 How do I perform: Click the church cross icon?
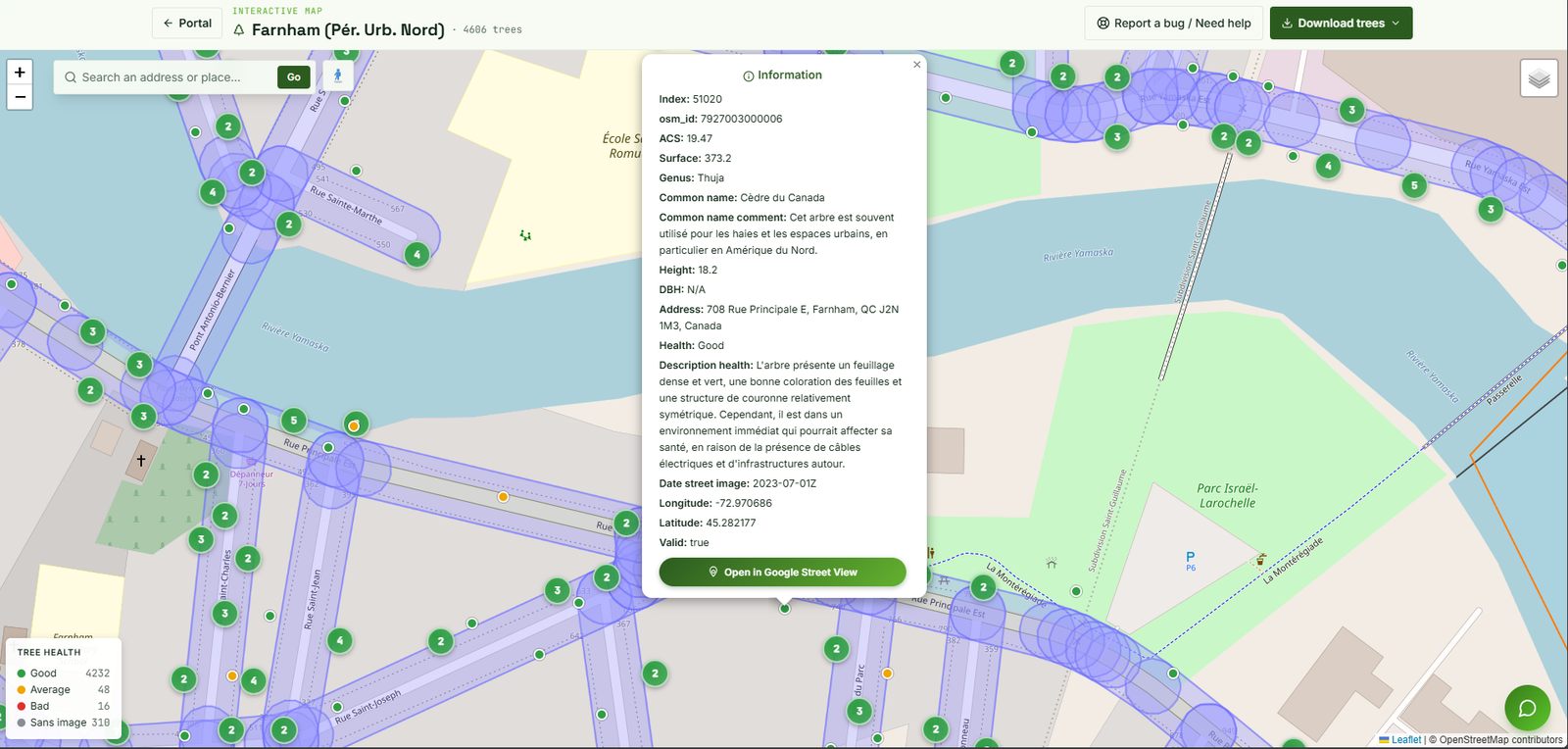click(141, 460)
